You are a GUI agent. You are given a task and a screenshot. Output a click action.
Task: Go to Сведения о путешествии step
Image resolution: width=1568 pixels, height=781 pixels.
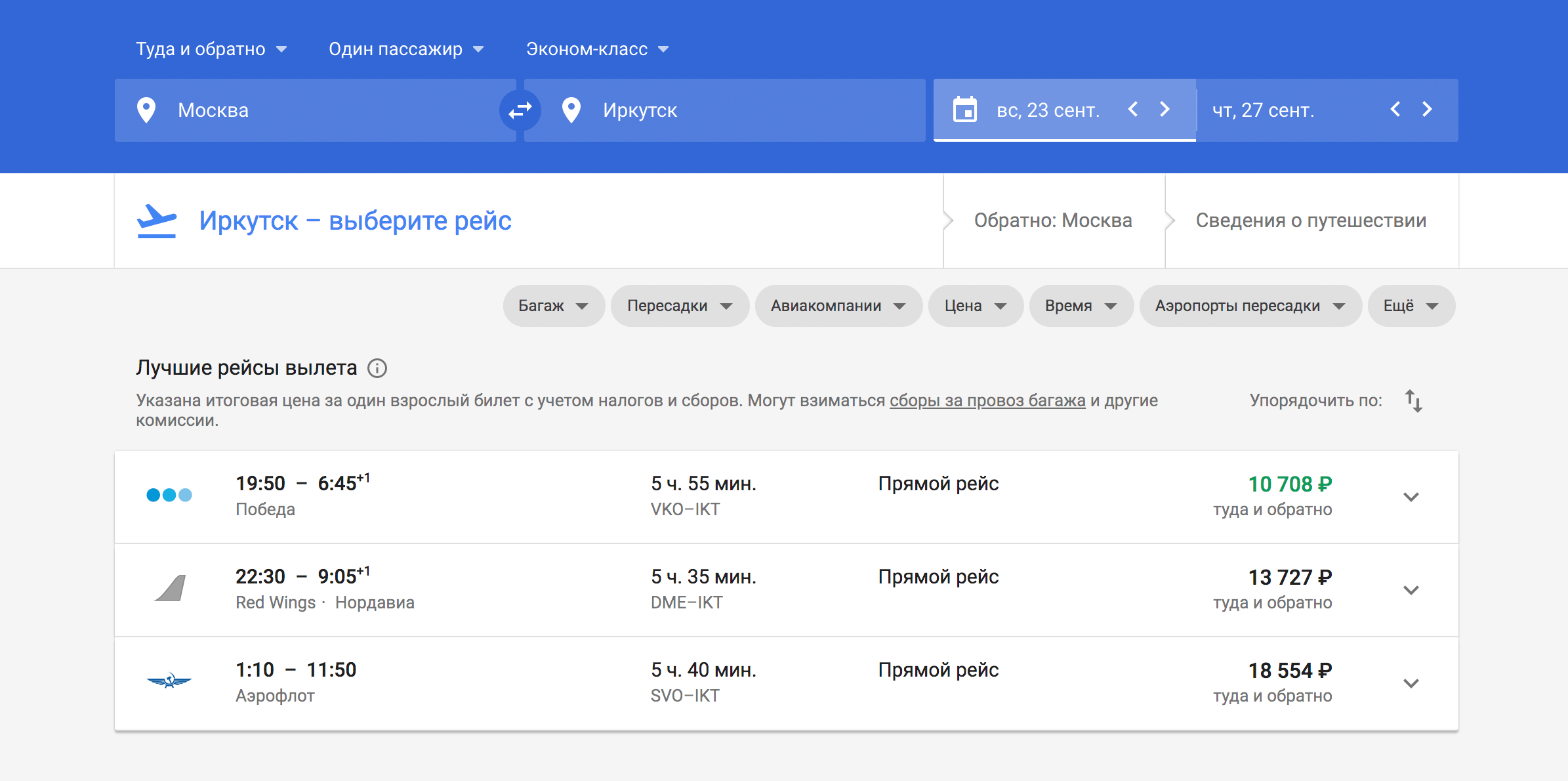click(x=1311, y=221)
